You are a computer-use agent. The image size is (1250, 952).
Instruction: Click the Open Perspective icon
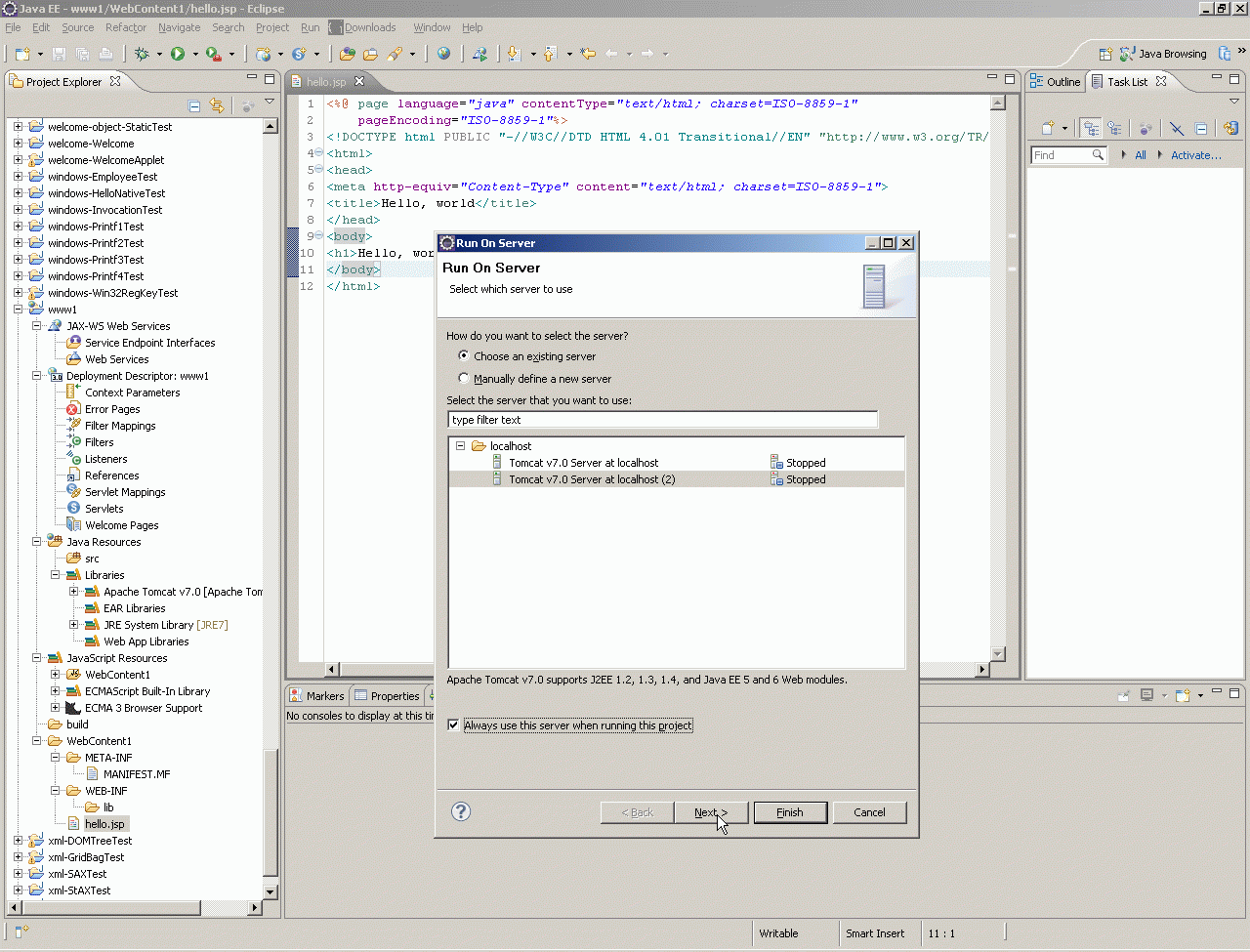(1105, 55)
